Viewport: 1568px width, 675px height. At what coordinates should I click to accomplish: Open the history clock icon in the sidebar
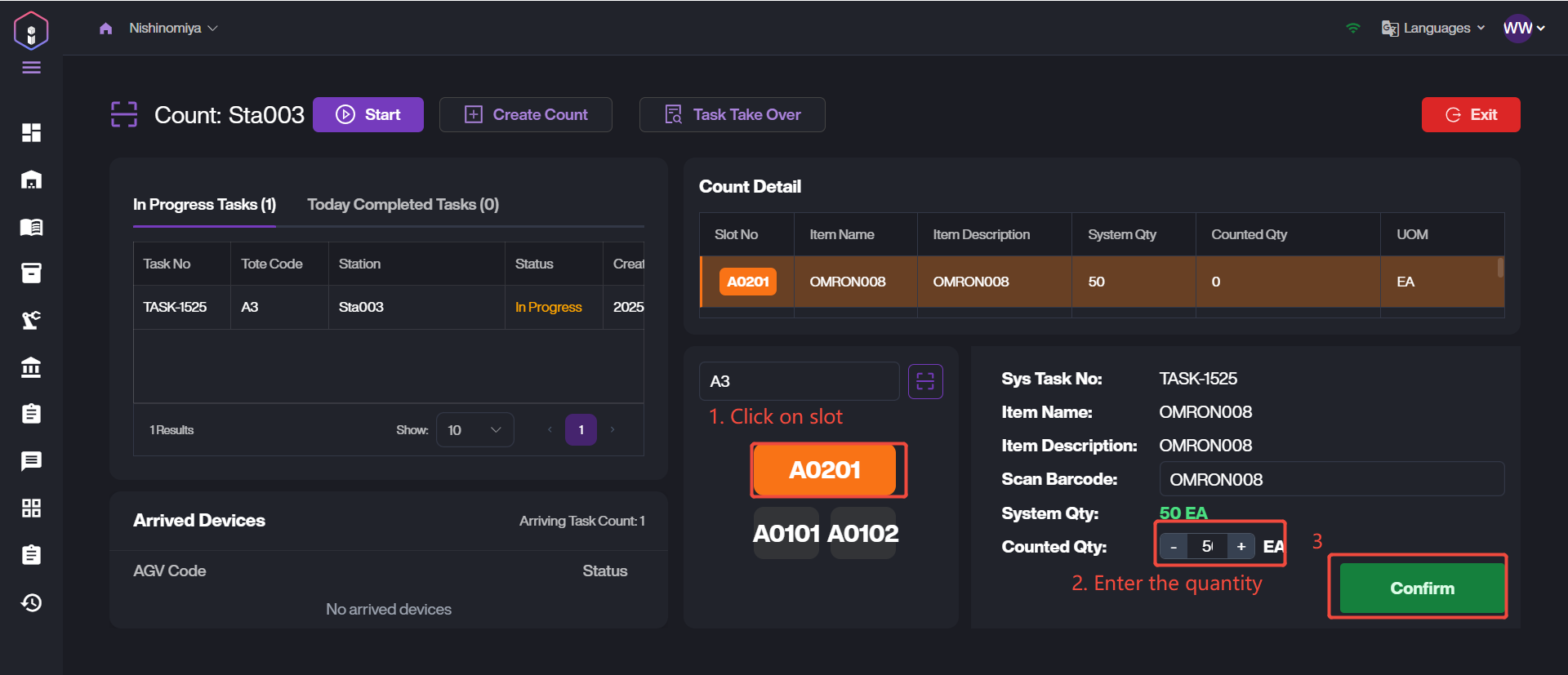31,602
